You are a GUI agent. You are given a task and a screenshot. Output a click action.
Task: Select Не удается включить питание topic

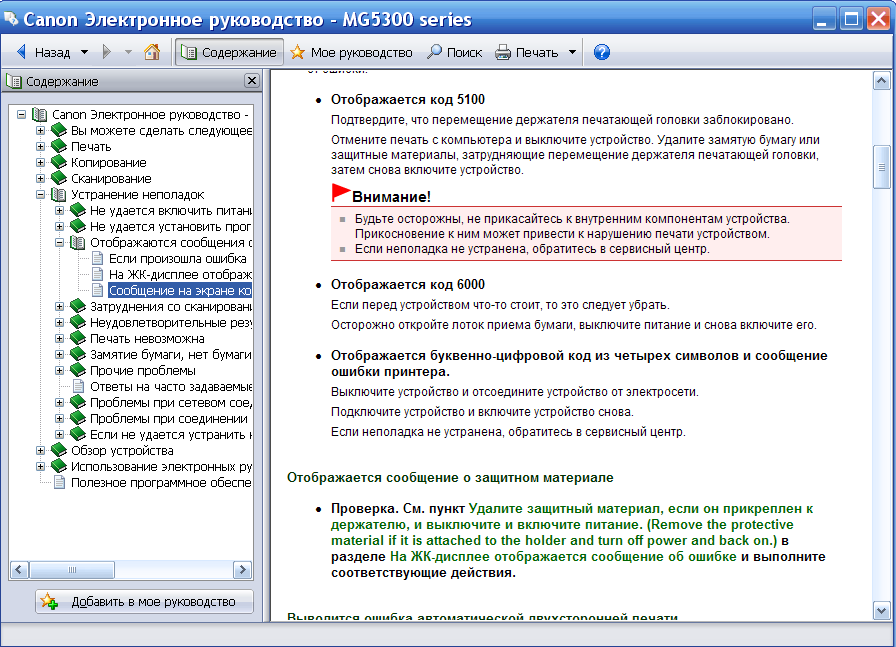170,210
